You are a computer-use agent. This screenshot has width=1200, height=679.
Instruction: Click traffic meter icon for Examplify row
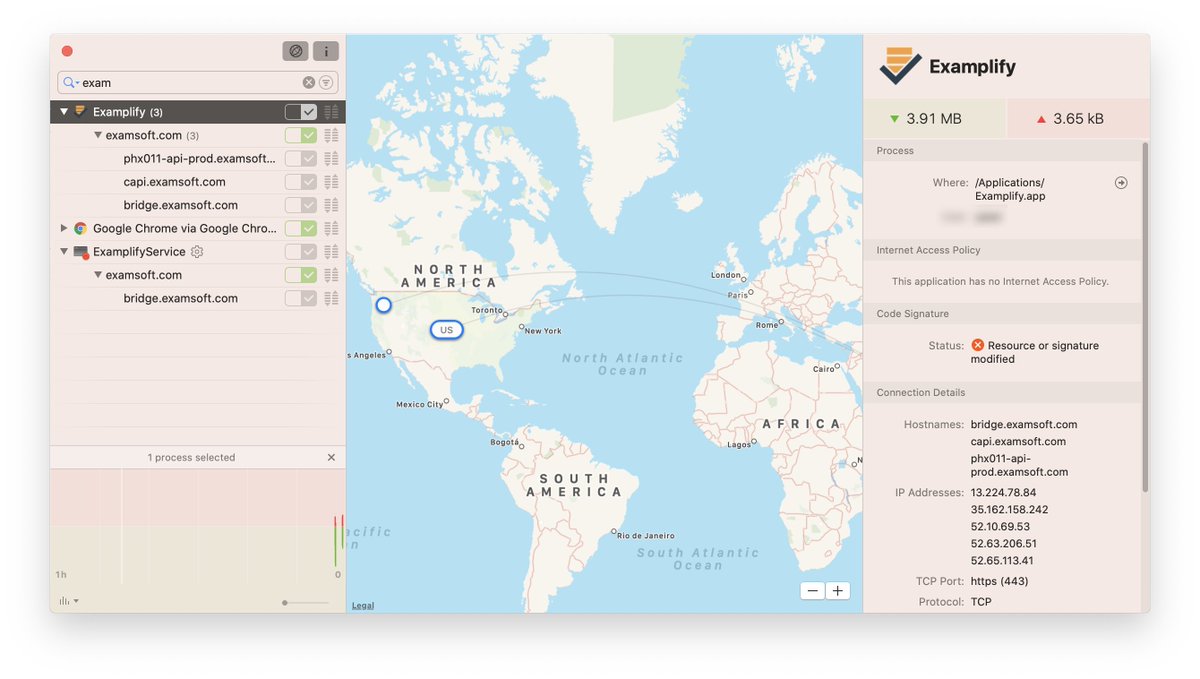(331, 112)
